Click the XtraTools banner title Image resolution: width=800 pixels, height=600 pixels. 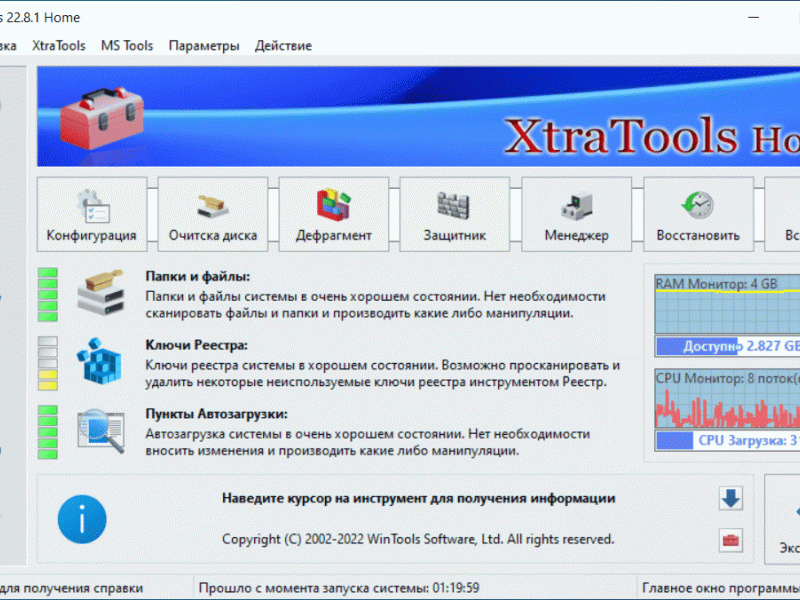[652, 136]
